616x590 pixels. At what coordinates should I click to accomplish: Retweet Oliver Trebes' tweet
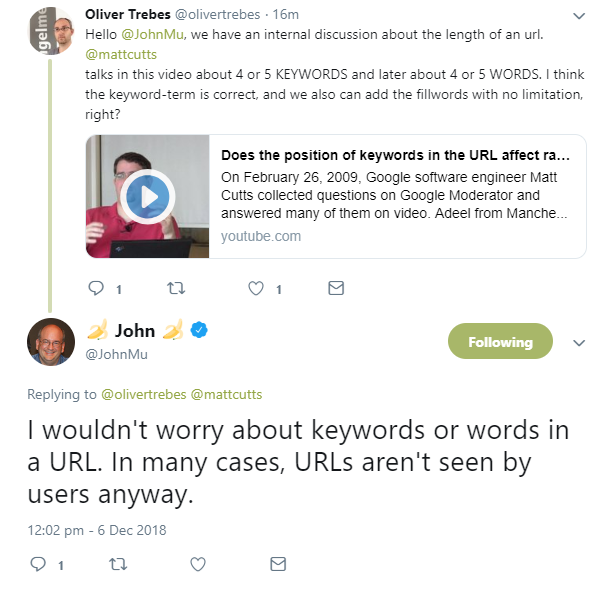click(176, 288)
